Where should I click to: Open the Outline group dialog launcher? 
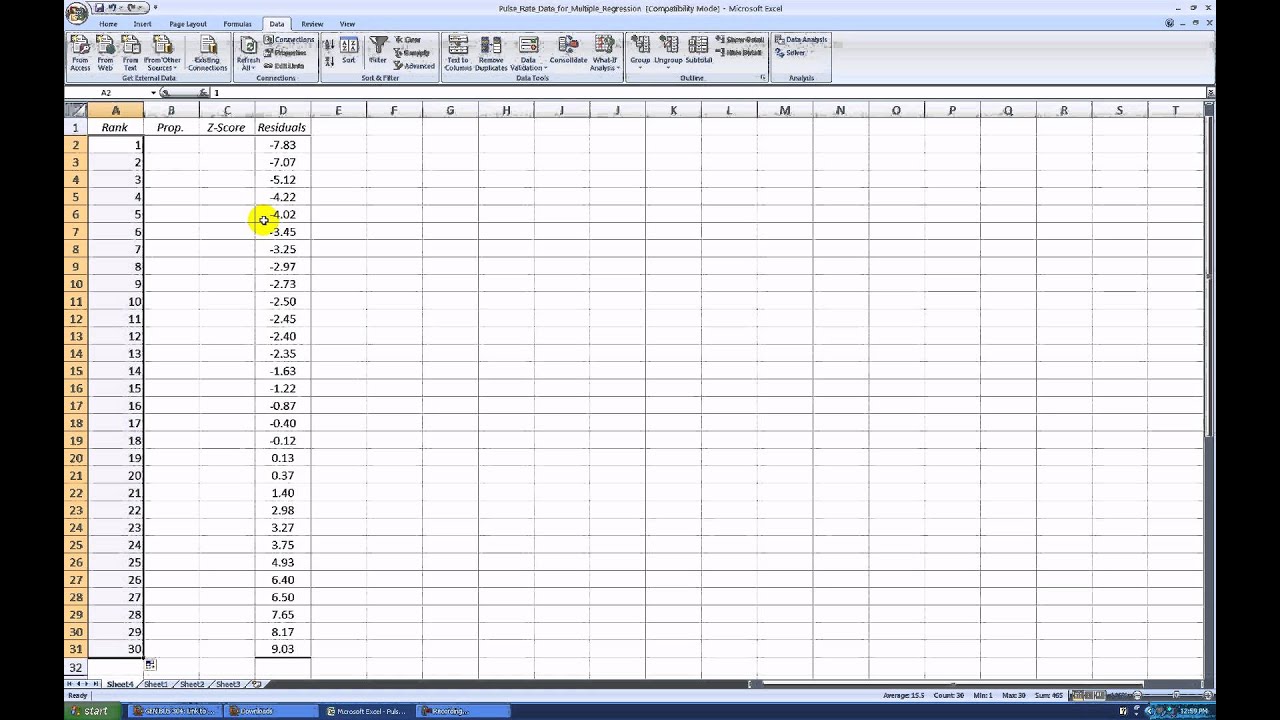(x=762, y=78)
